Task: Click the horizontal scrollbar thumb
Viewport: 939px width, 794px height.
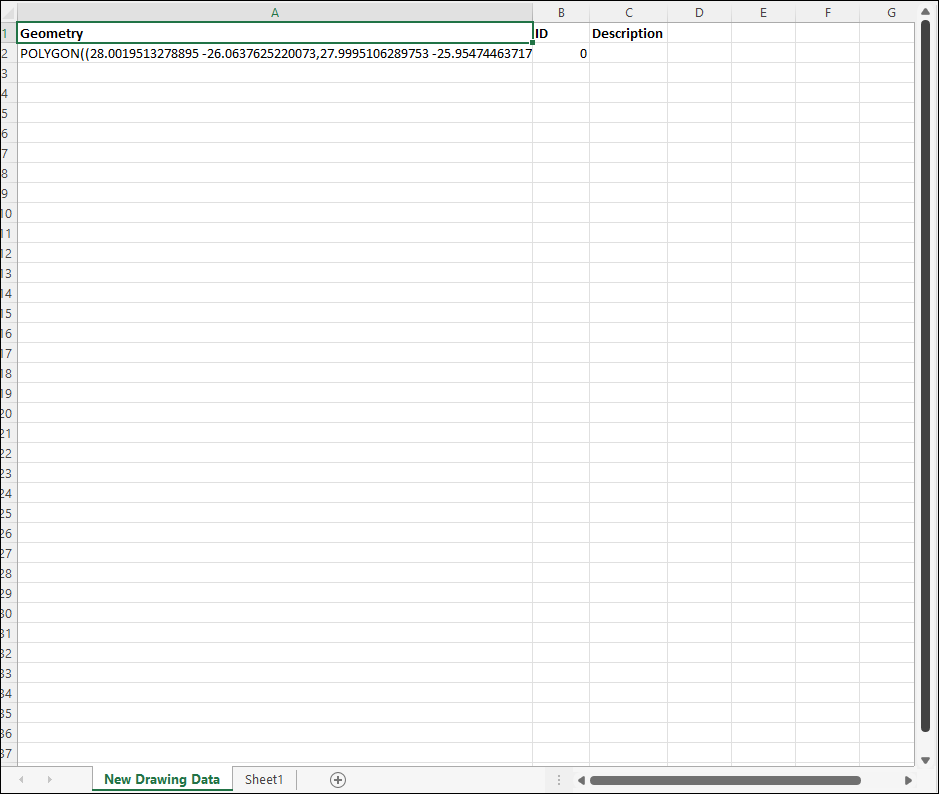Action: 725,780
